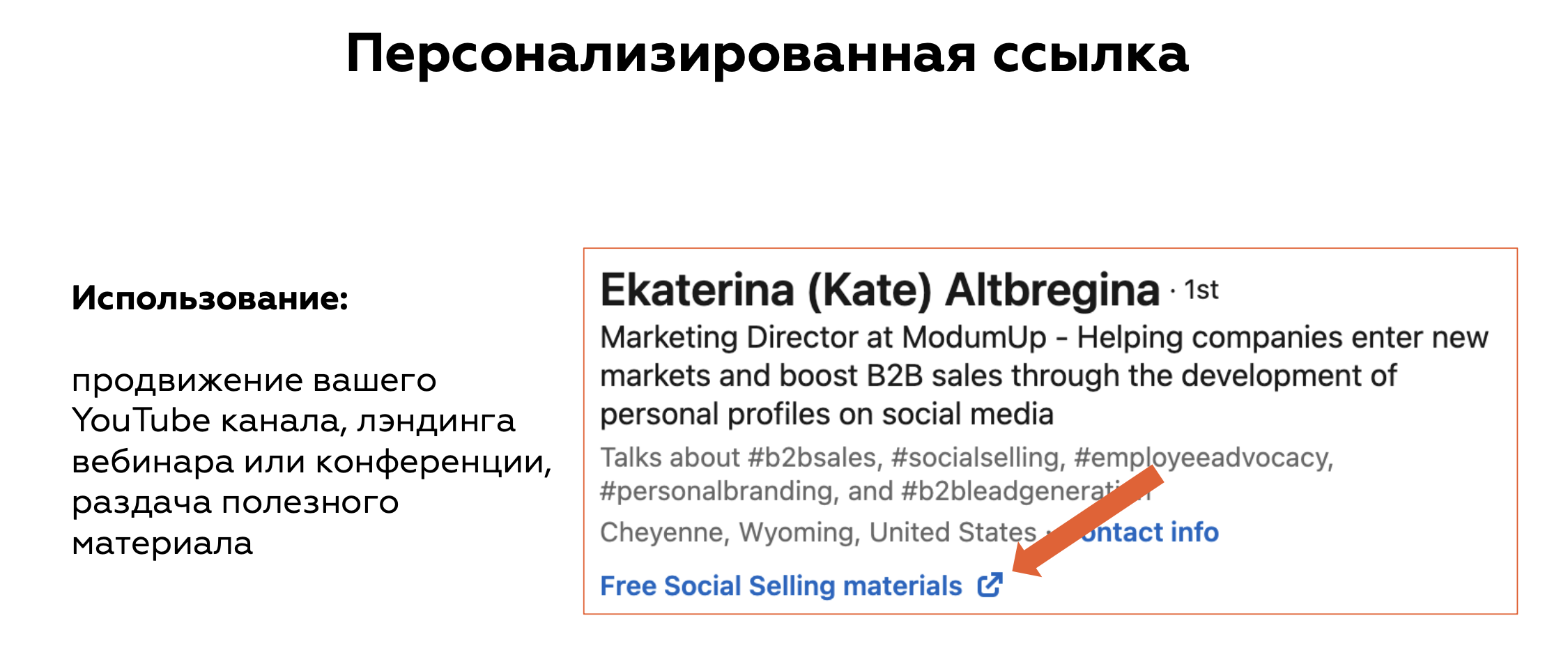Screen dimensions: 1568x648
Task: Click the slide title Персонализированная ссылка
Action: [767, 54]
